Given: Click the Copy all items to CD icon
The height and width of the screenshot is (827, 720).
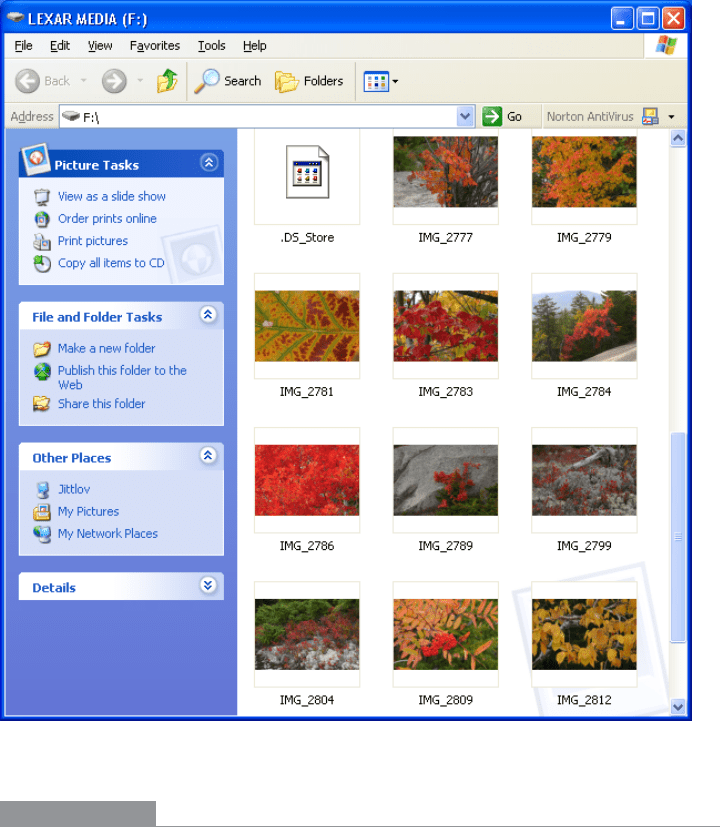Looking at the screenshot, I should tap(42, 263).
